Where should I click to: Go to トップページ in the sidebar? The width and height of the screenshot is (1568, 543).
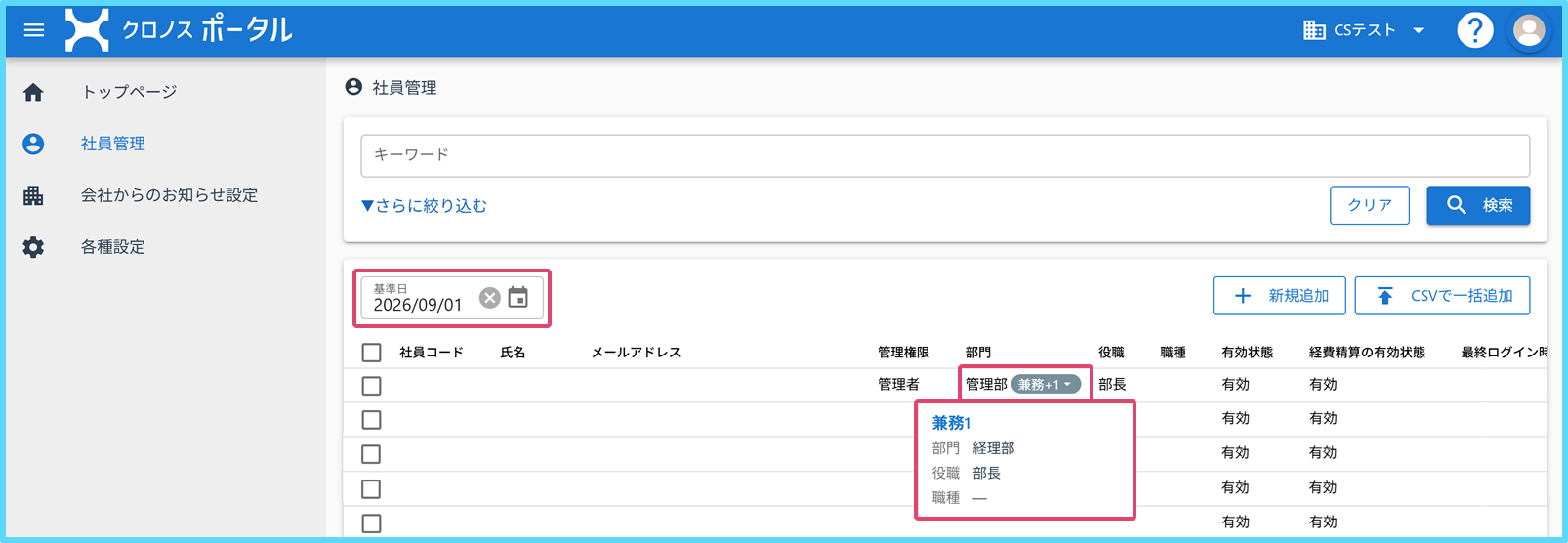129,92
